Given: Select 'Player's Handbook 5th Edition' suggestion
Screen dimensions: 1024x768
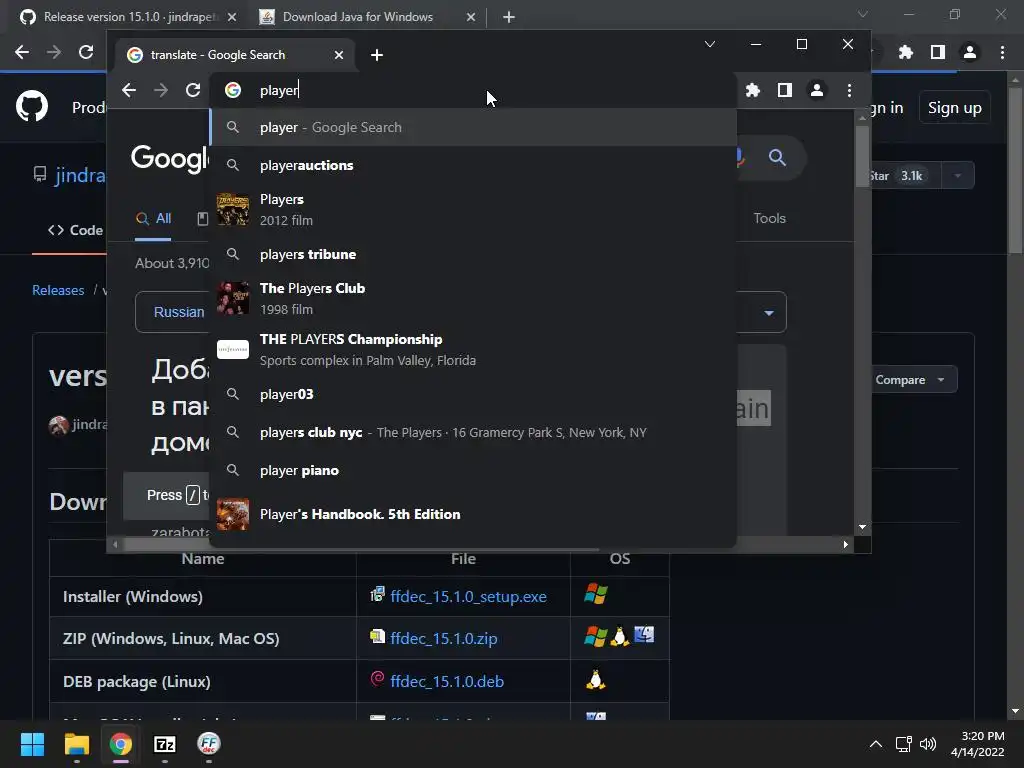Looking at the screenshot, I should pos(473,514).
